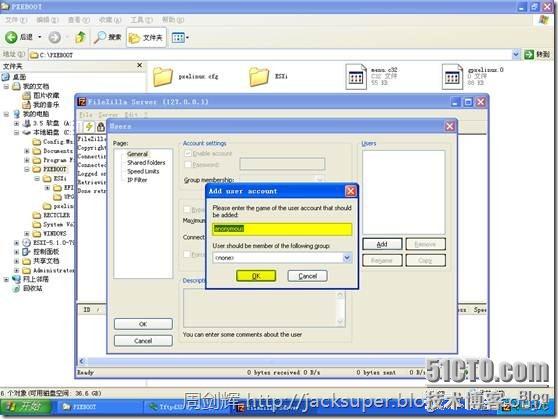The image size is (558, 419).
Task: Expand the 网上邻居 tree node
Action: point(6,279)
